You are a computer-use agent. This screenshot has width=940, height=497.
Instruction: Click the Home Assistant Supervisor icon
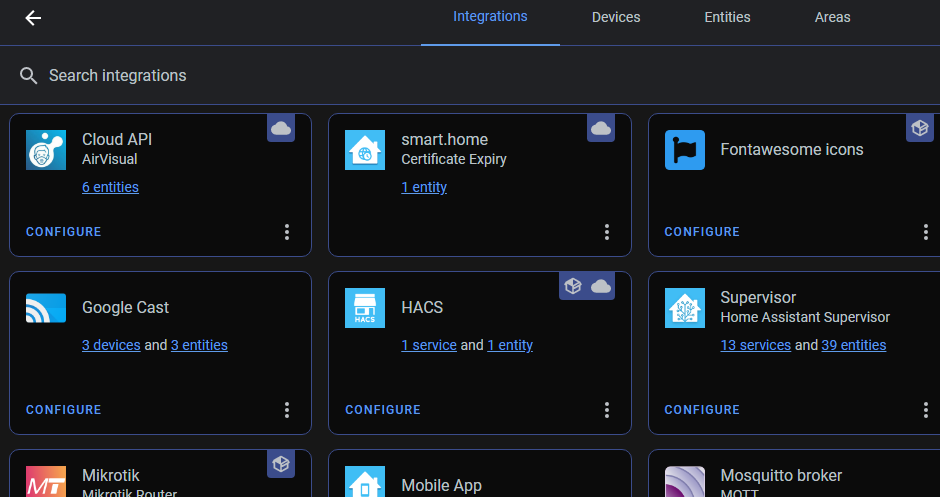pyautogui.click(x=685, y=308)
